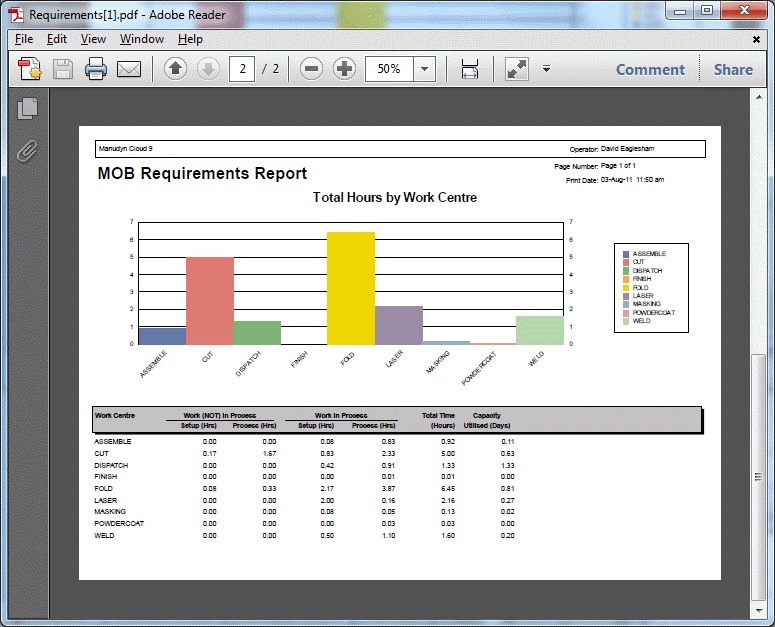The image size is (775, 627).
Task: Expand the toolbar customize dropdown arrow
Action: pos(546,69)
